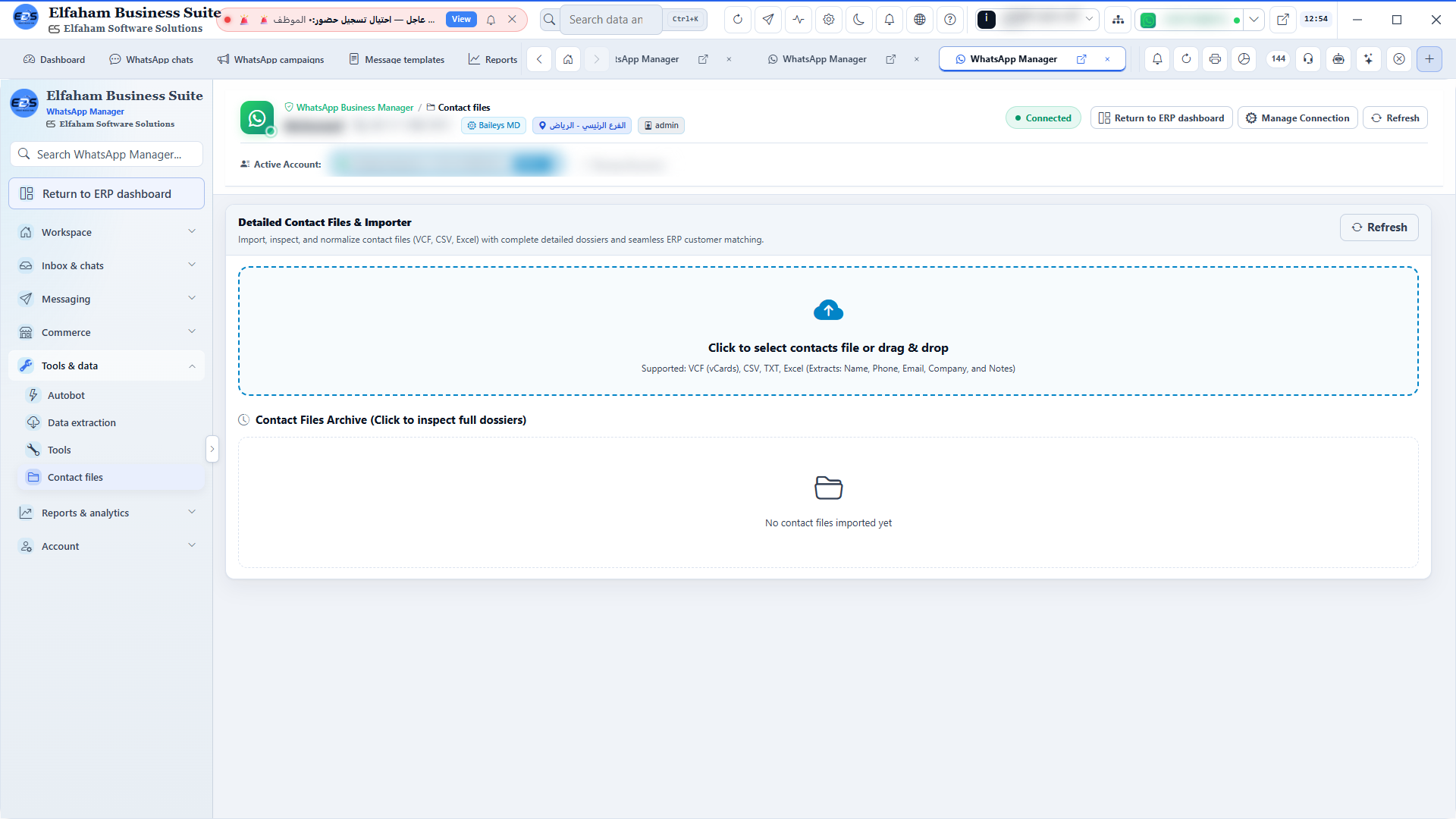This screenshot has width=1456, height=819.
Task: Go to home icon in tab navigation
Action: click(568, 59)
